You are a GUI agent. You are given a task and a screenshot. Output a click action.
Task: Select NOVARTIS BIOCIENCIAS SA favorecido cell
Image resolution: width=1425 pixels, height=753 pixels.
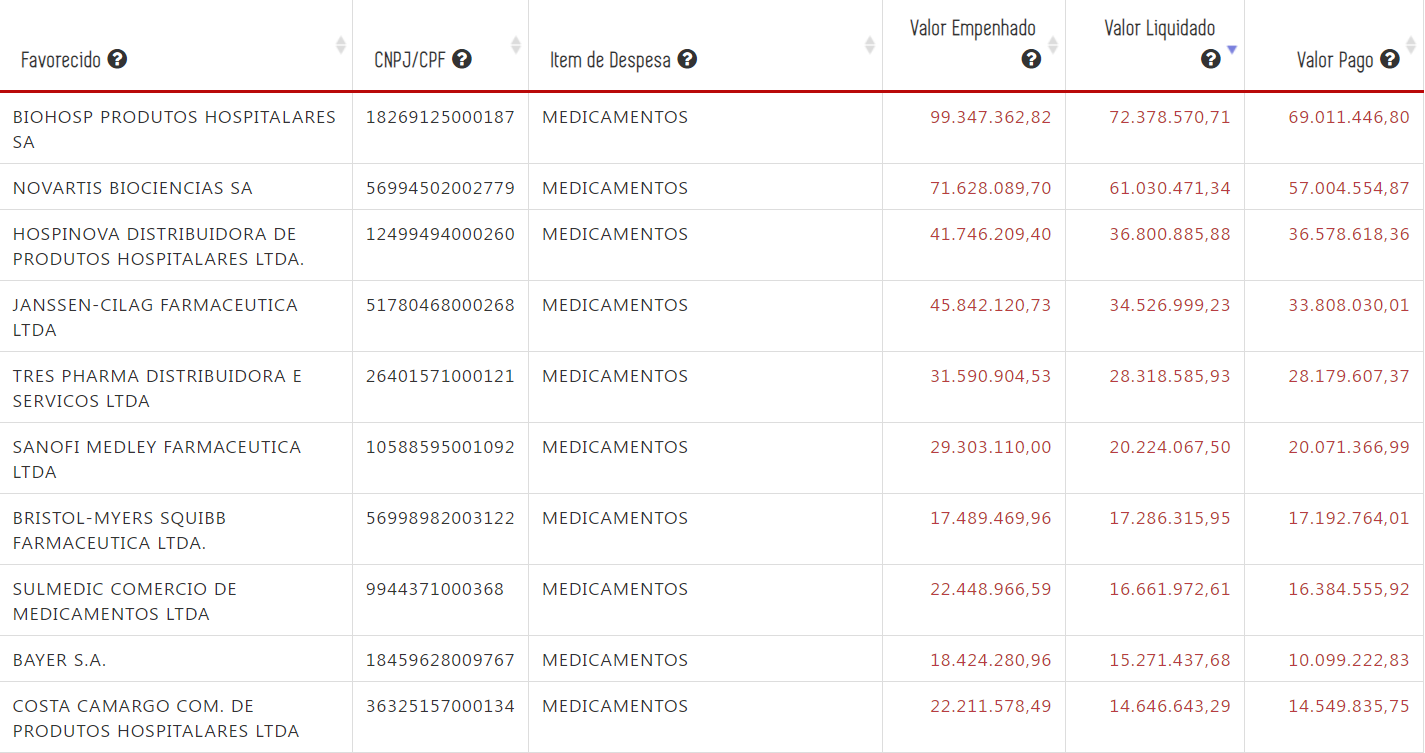[x=132, y=188]
